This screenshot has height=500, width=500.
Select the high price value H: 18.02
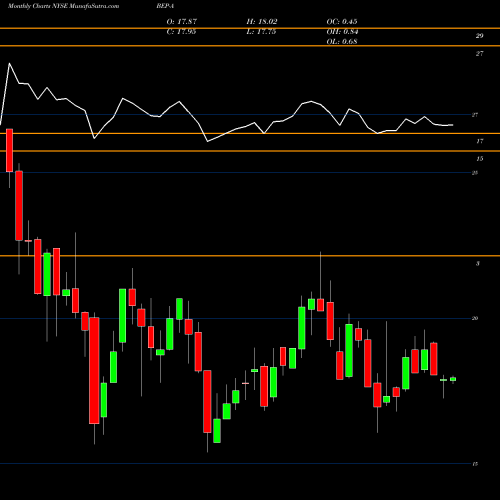[x=262, y=22]
